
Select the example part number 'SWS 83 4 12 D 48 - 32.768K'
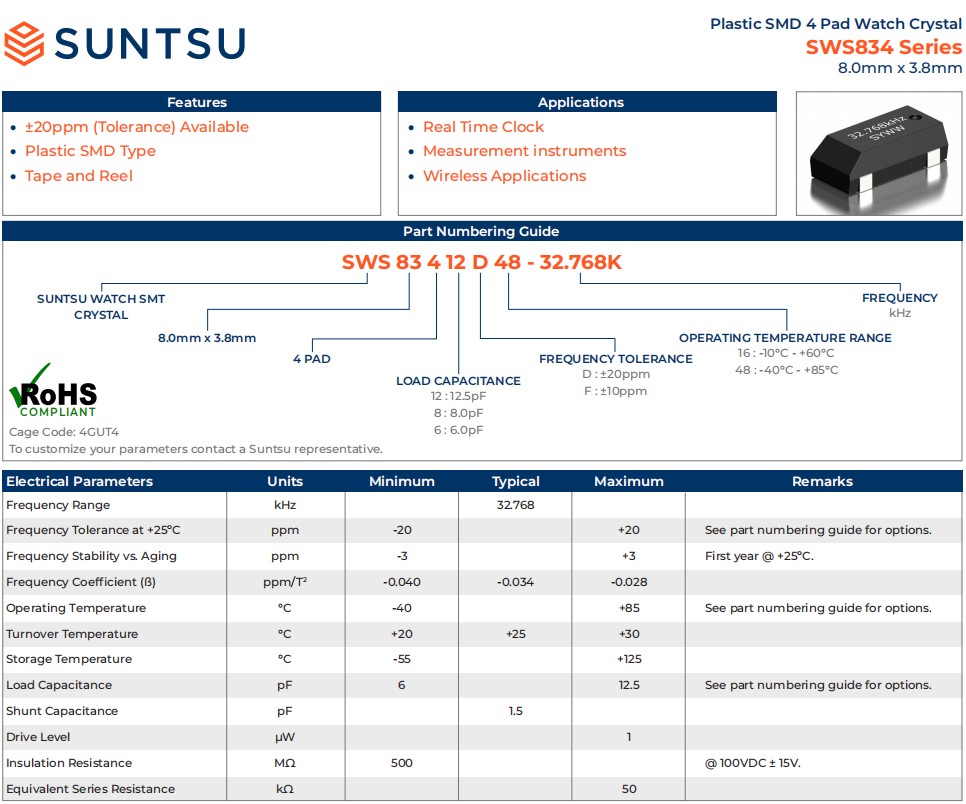(482, 262)
